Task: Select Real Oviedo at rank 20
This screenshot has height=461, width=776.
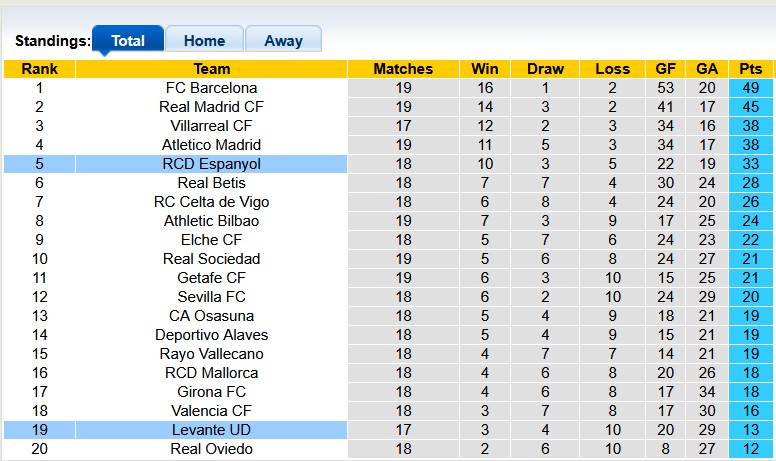Action: [x=212, y=449]
